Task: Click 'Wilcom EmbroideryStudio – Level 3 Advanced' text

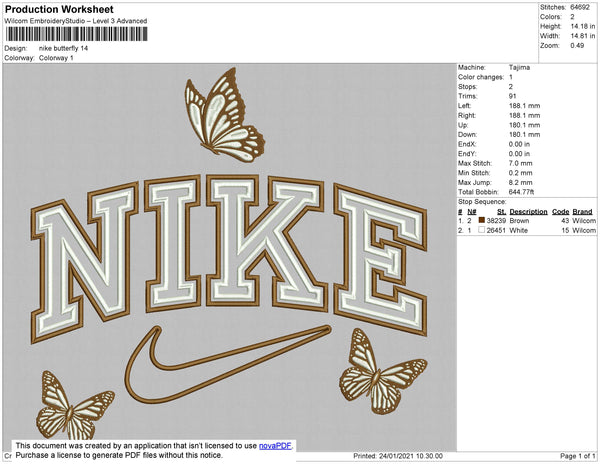Action: [76, 21]
